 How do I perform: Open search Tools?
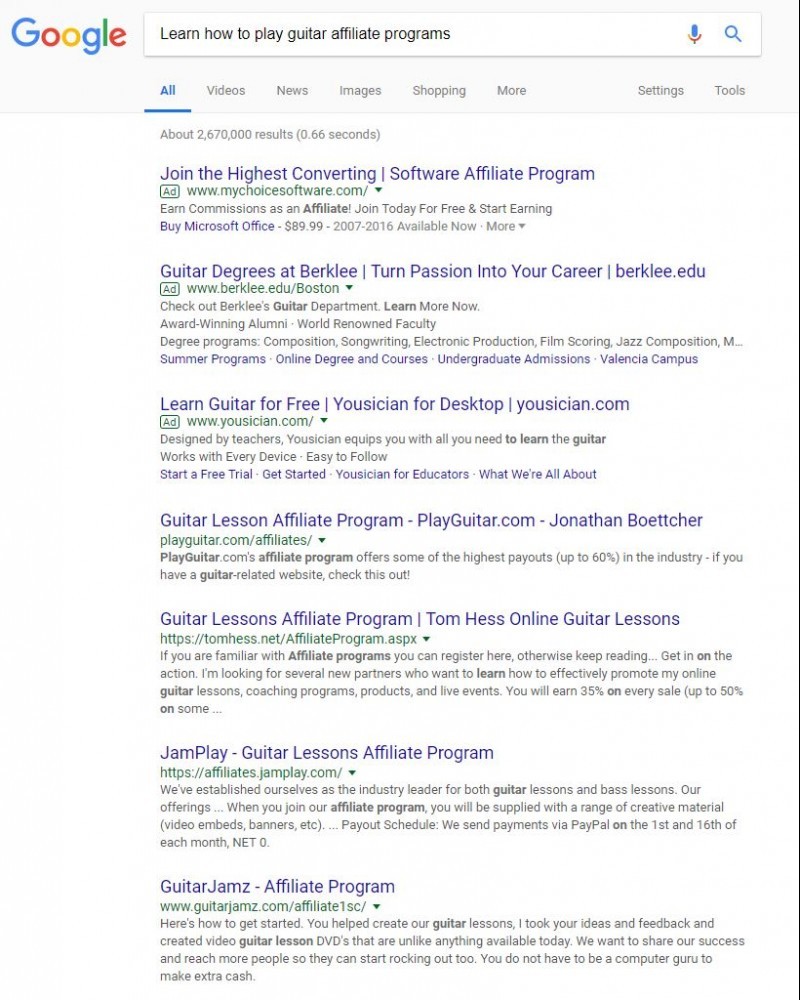click(x=729, y=91)
